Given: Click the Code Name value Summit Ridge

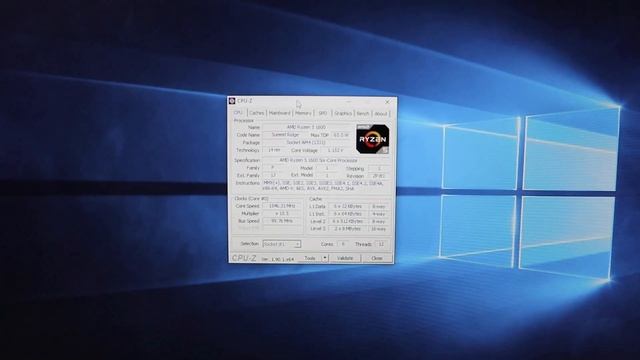Looking at the screenshot, I should point(285,135).
